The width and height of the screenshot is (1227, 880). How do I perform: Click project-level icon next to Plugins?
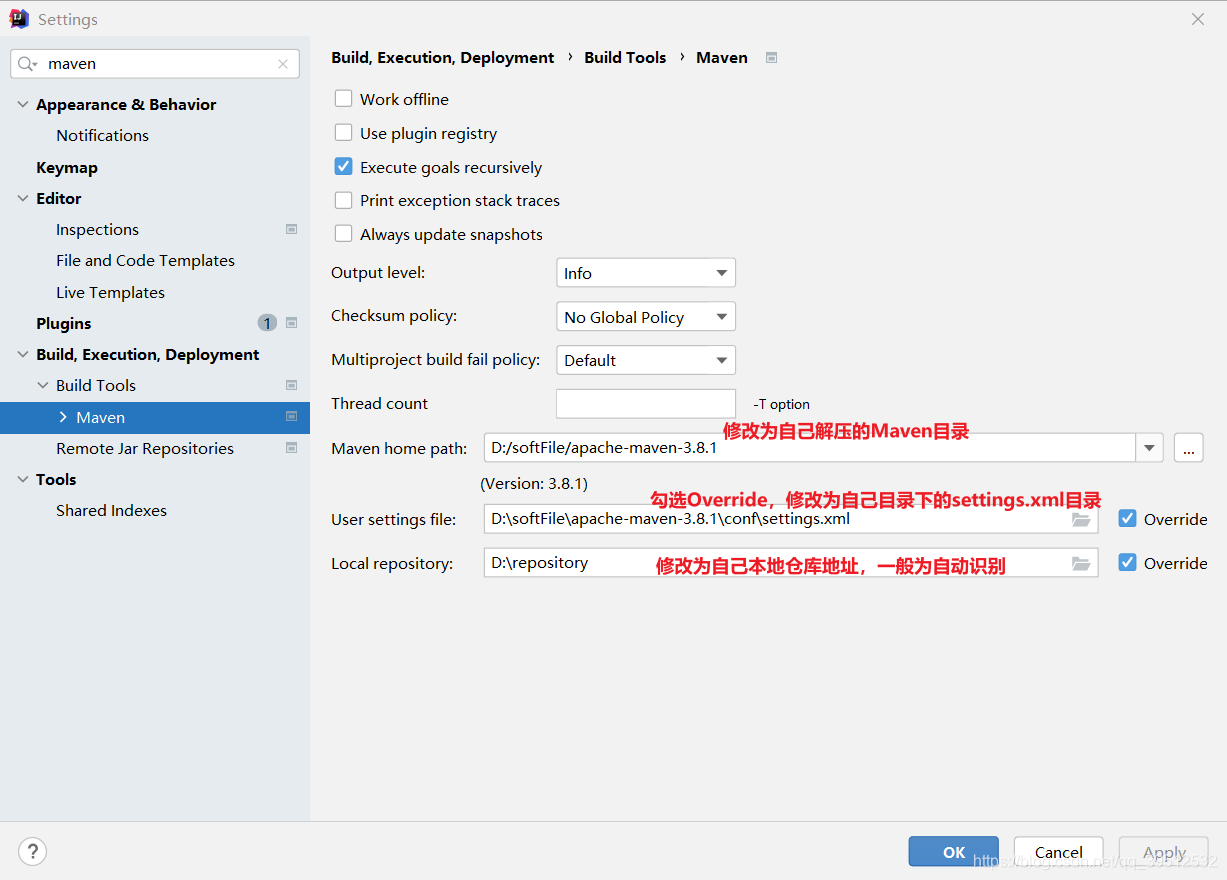(291, 323)
